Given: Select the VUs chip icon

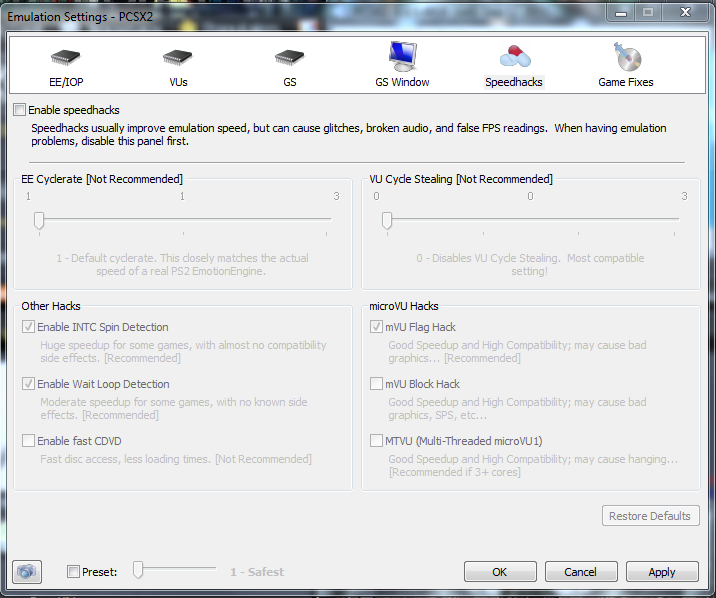Looking at the screenshot, I should coord(177,58).
